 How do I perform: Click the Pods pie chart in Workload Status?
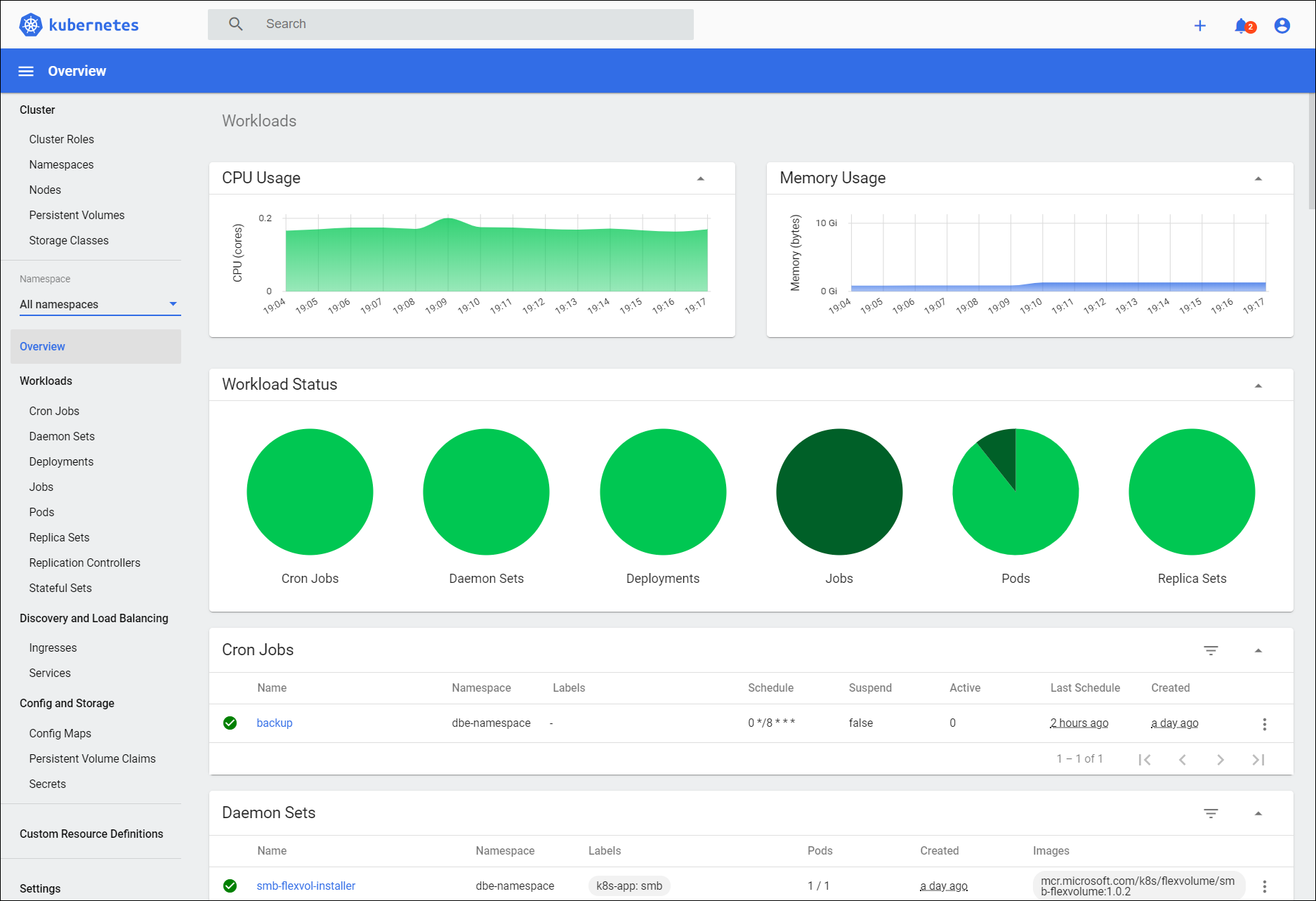click(x=1015, y=492)
